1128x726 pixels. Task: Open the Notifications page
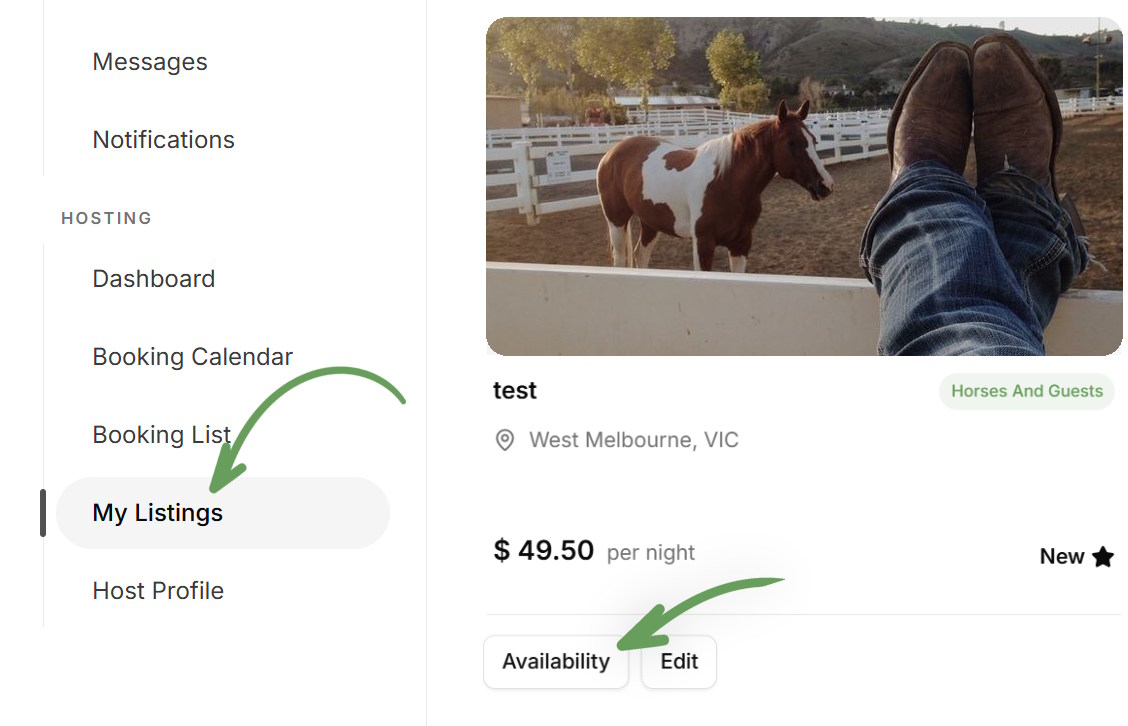click(x=163, y=140)
